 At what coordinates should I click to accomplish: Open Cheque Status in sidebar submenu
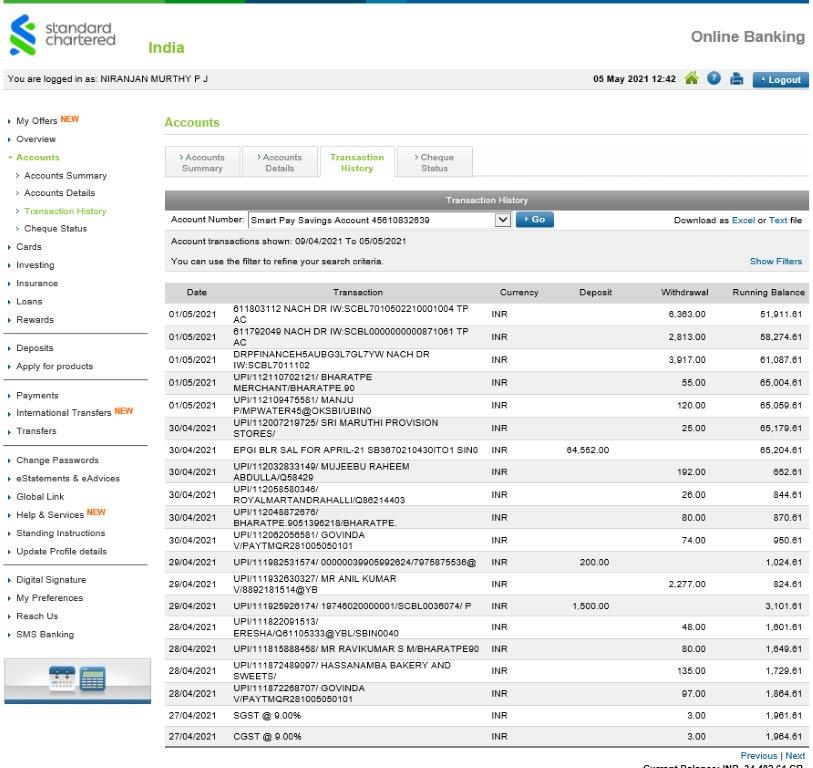coord(55,229)
